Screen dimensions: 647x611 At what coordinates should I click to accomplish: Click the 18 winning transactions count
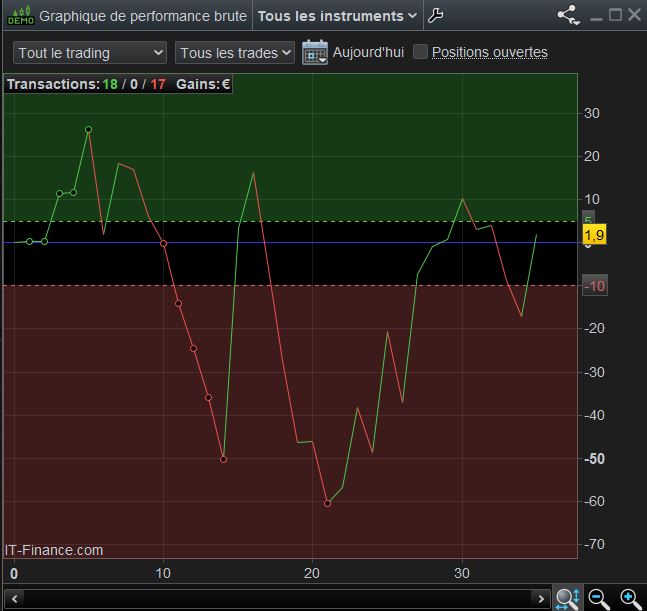110,84
